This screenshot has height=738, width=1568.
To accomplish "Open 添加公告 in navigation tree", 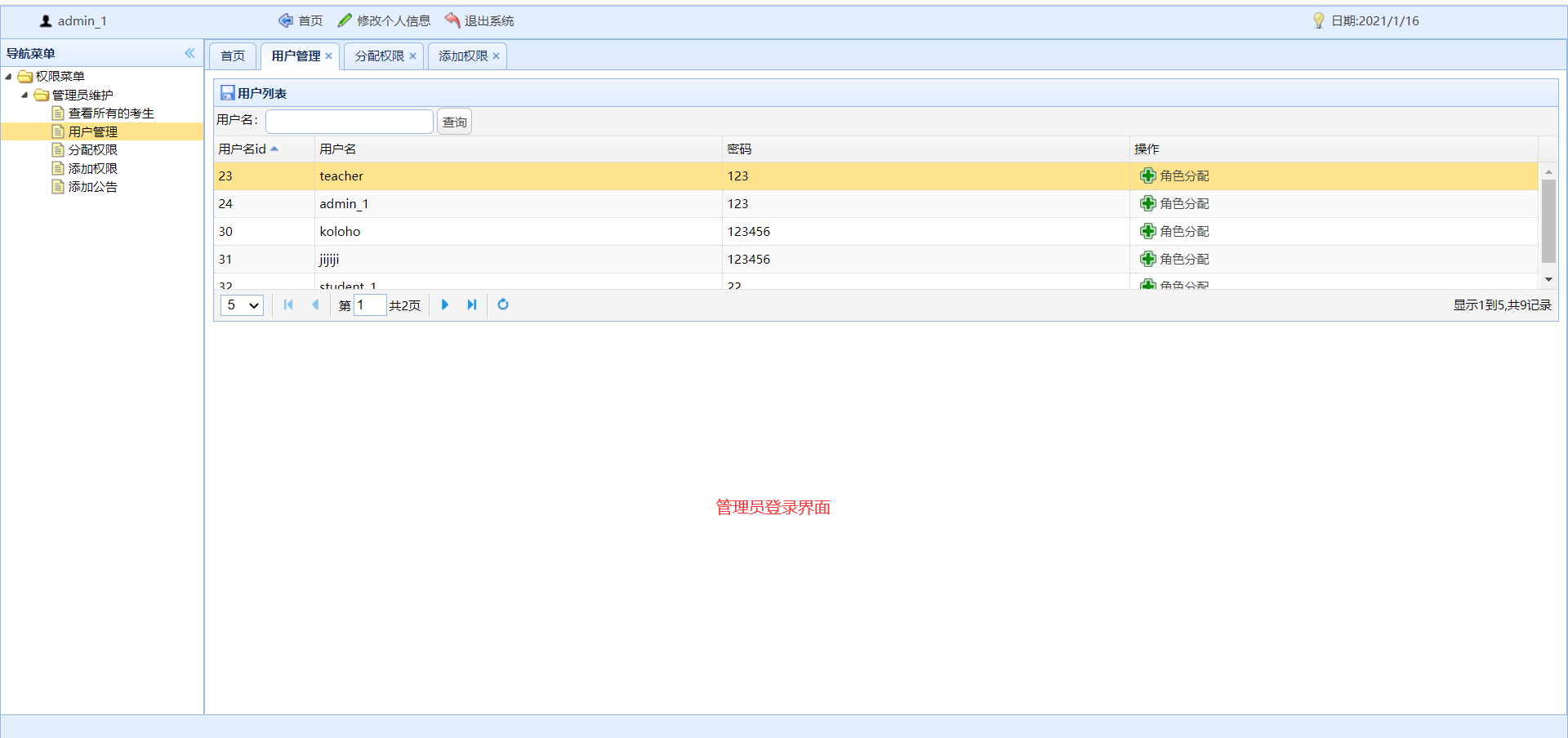I will (92, 187).
